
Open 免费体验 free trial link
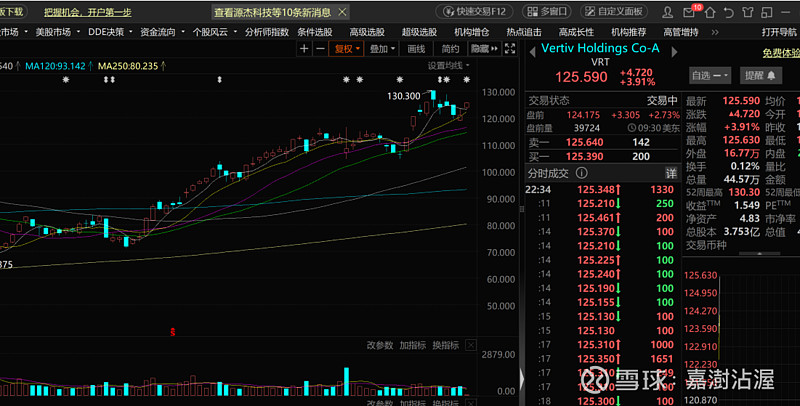coord(781,53)
